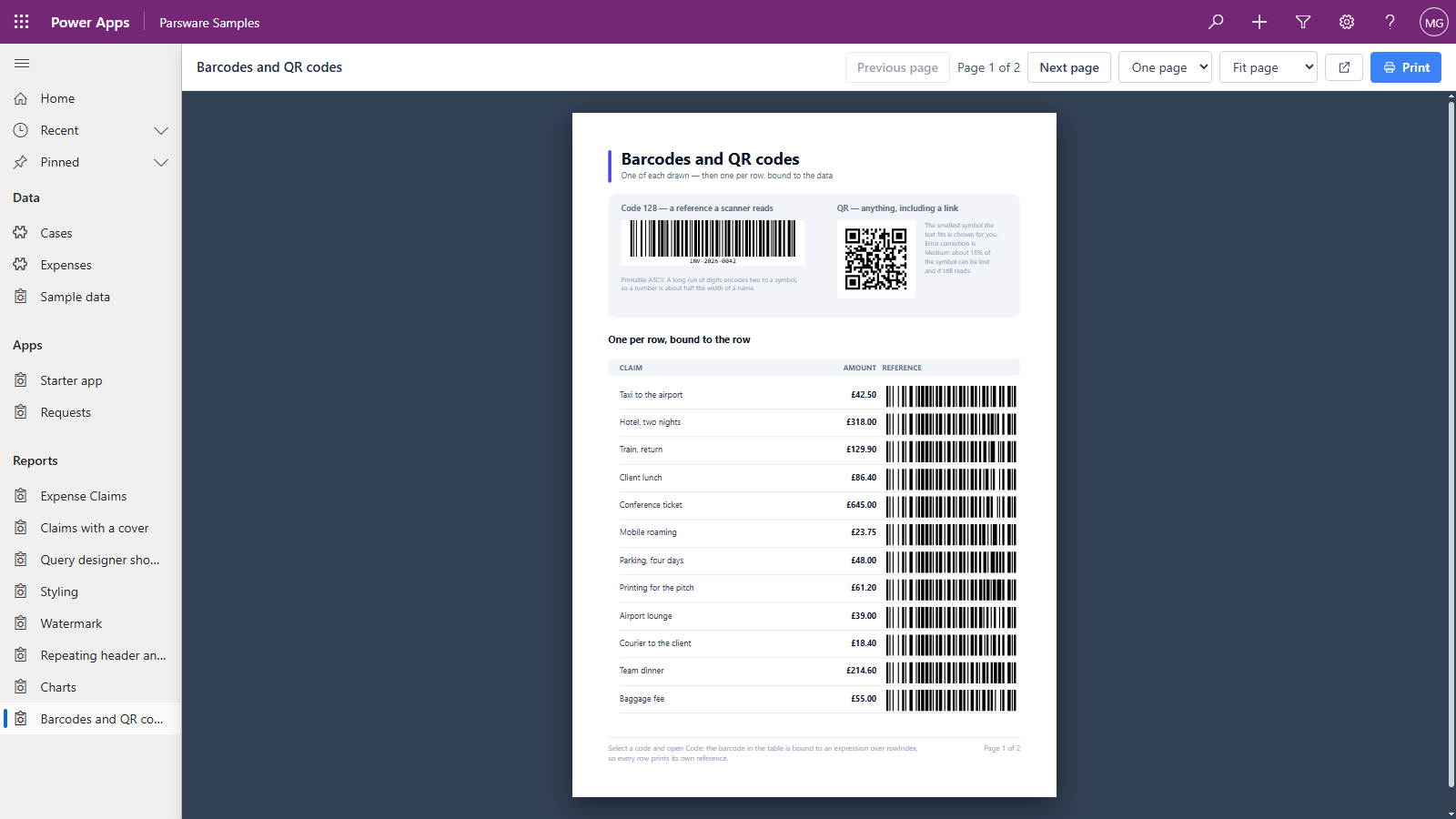This screenshot has height=819, width=1456.
Task: Expand the Pinned chevron
Action: click(x=161, y=162)
